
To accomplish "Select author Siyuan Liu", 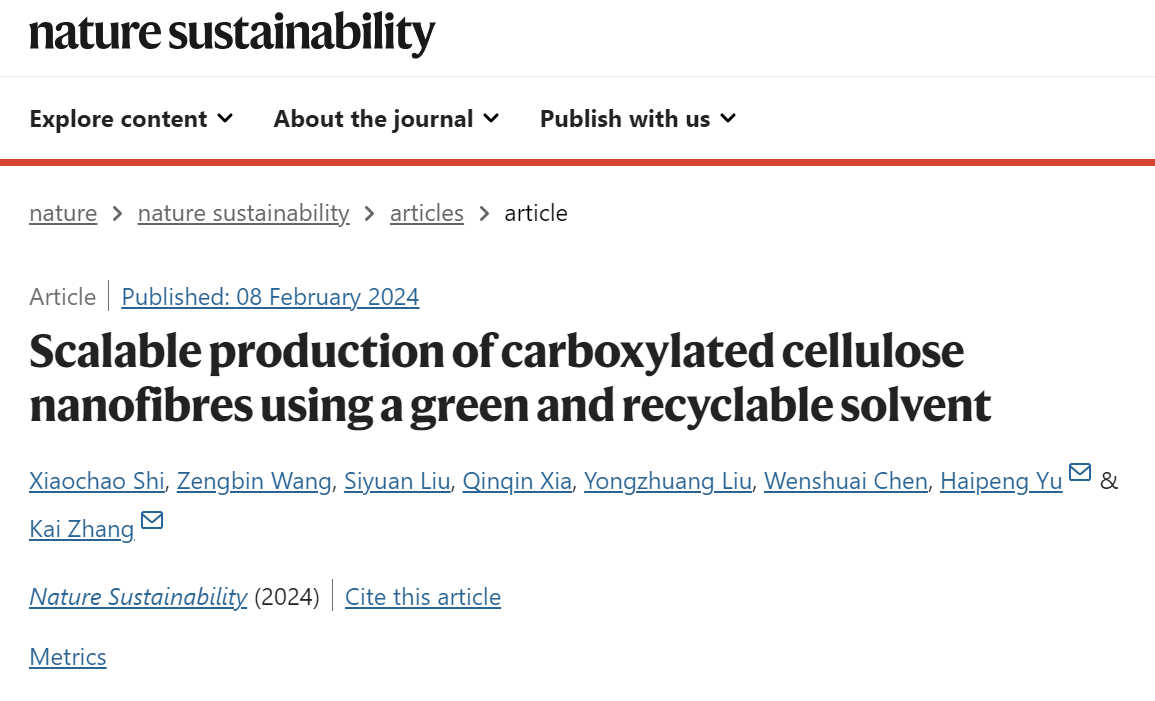I will tap(397, 481).
